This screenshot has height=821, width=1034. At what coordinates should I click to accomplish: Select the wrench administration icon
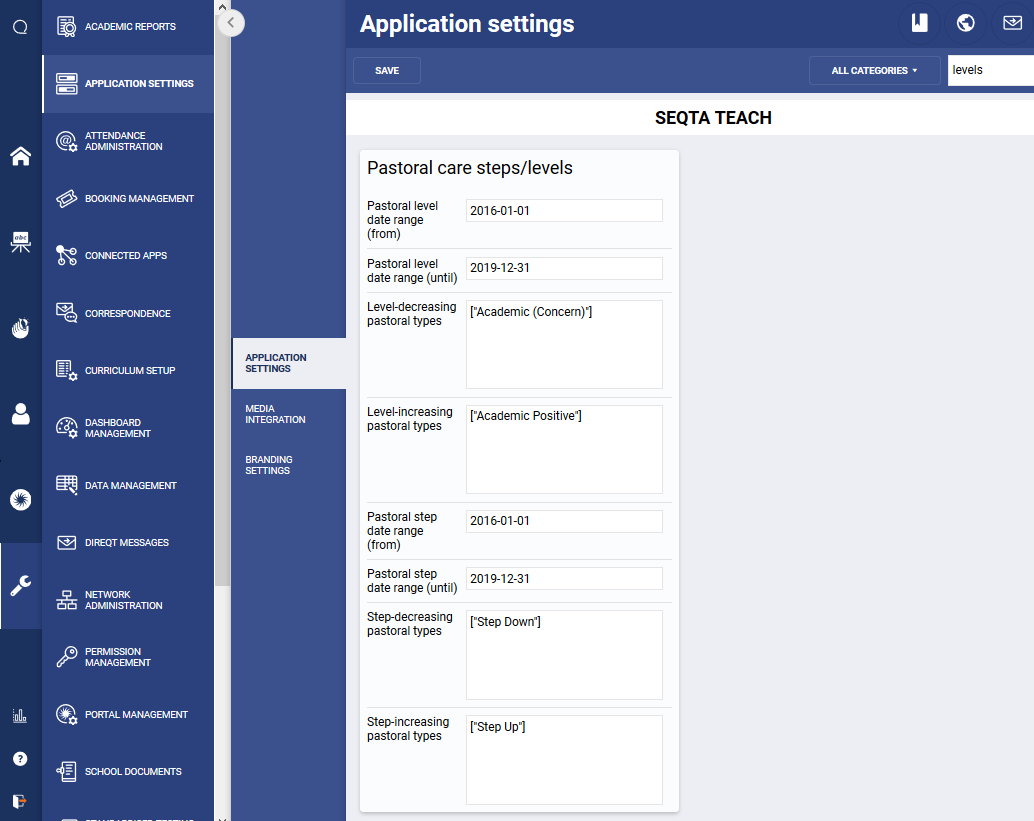20,585
